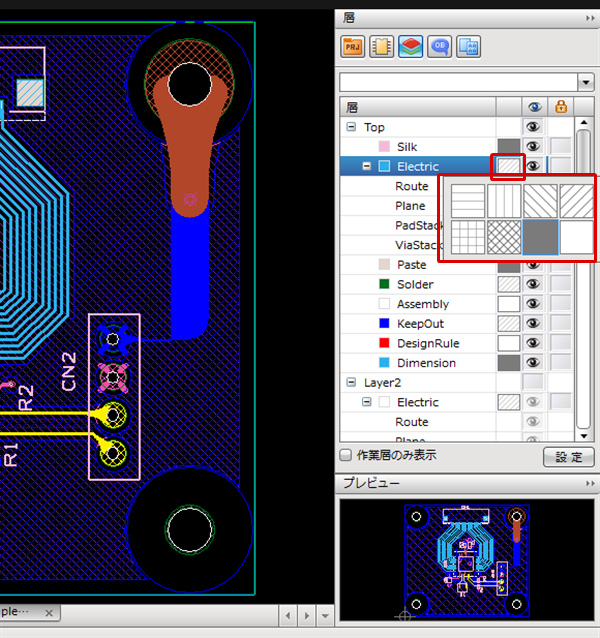This screenshot has width=600, height=638.
Task: Change the Dimension layer color swatch
Action: point(384,363)
